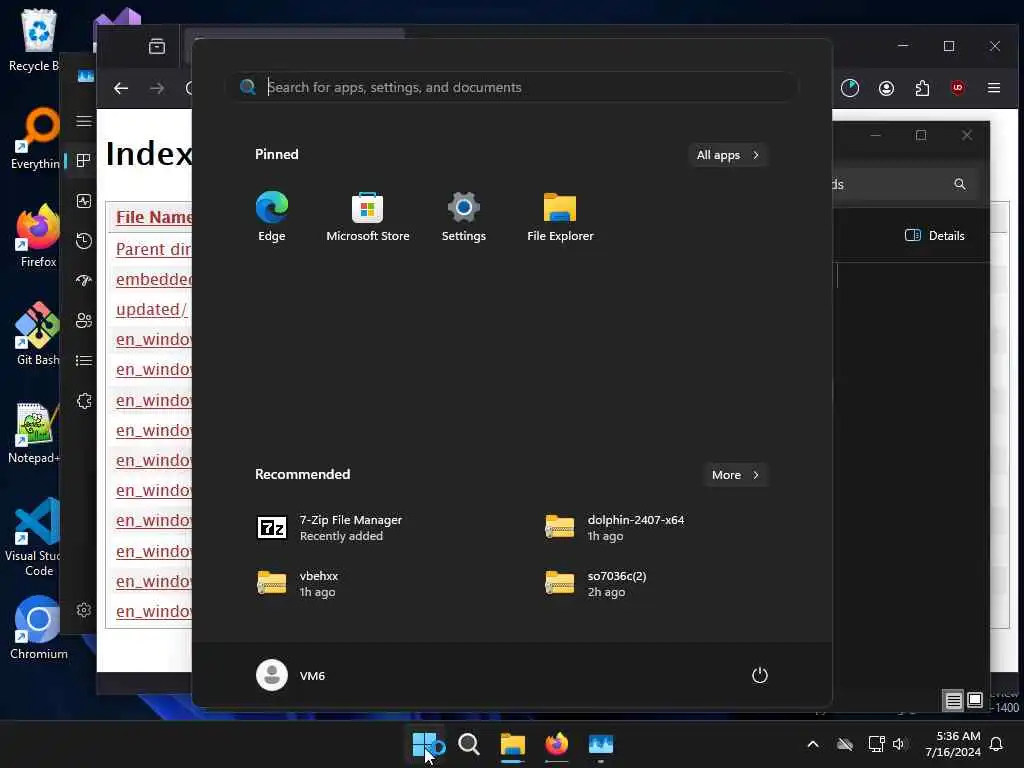This screenshot has width=1024, height=768.
Task: Open the Recycle Bin desktop icon
Action: tap(34, 40)
